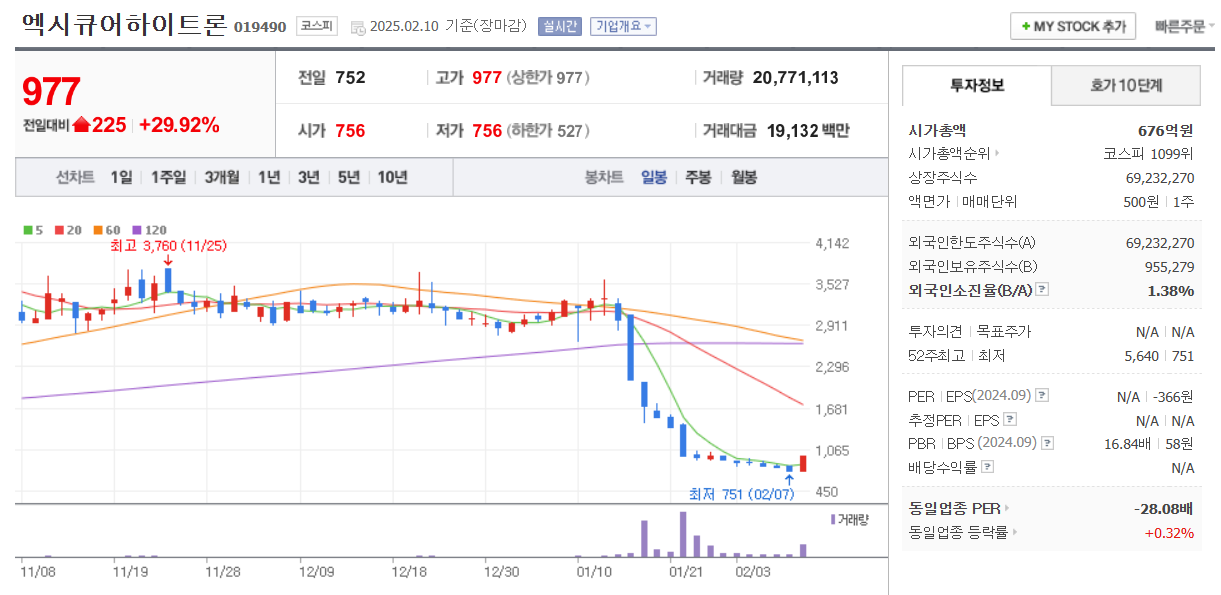Click the 실시간 badge button

click(x=559, y=27)
